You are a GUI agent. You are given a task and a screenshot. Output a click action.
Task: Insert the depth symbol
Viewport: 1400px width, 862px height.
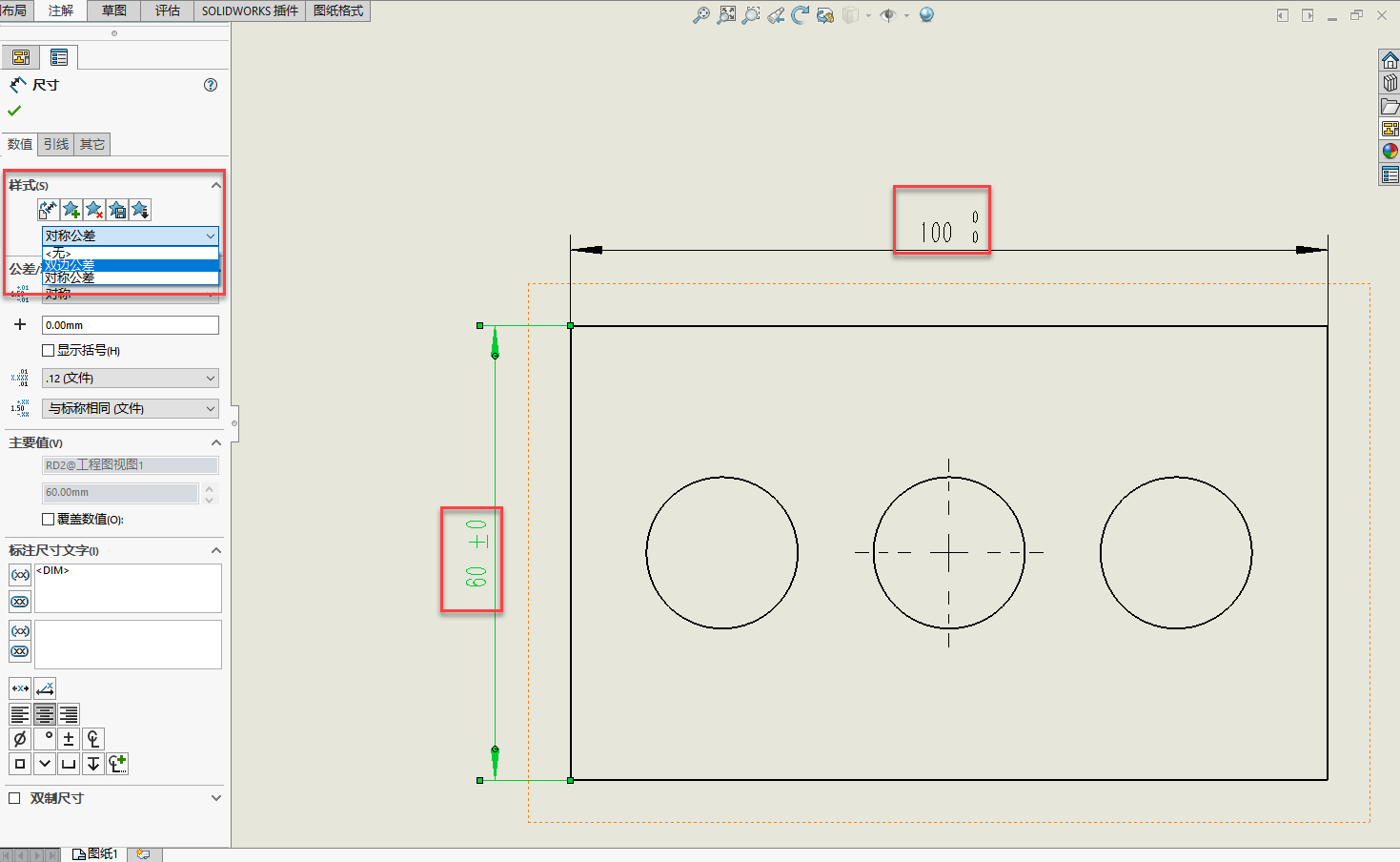pos(93,764)
